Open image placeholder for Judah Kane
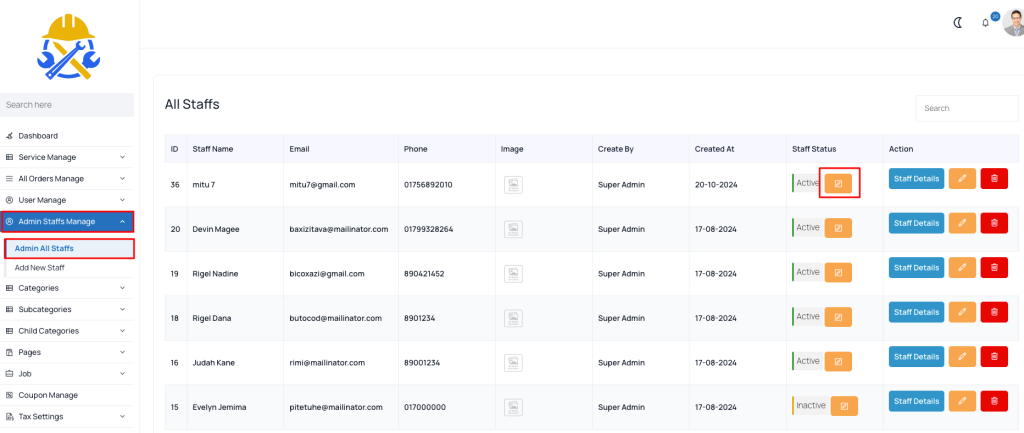This screenshot has width=1024, height=433. click(x=513, y=362)
